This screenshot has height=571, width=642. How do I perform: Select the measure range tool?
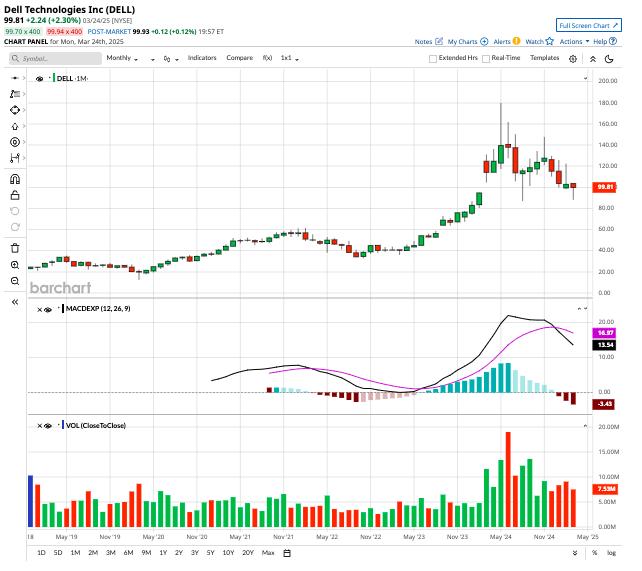[x=15, y=158]
